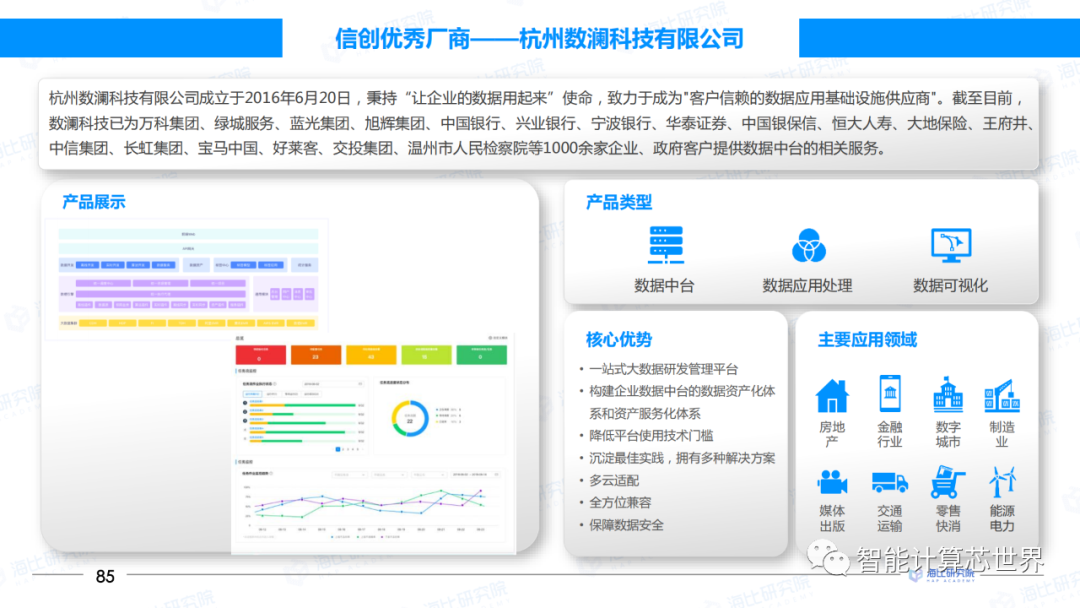Viewport: 1080px width, 608px height.
Task: Select the 房地产 house icon
Action: (x=832, y=396)
